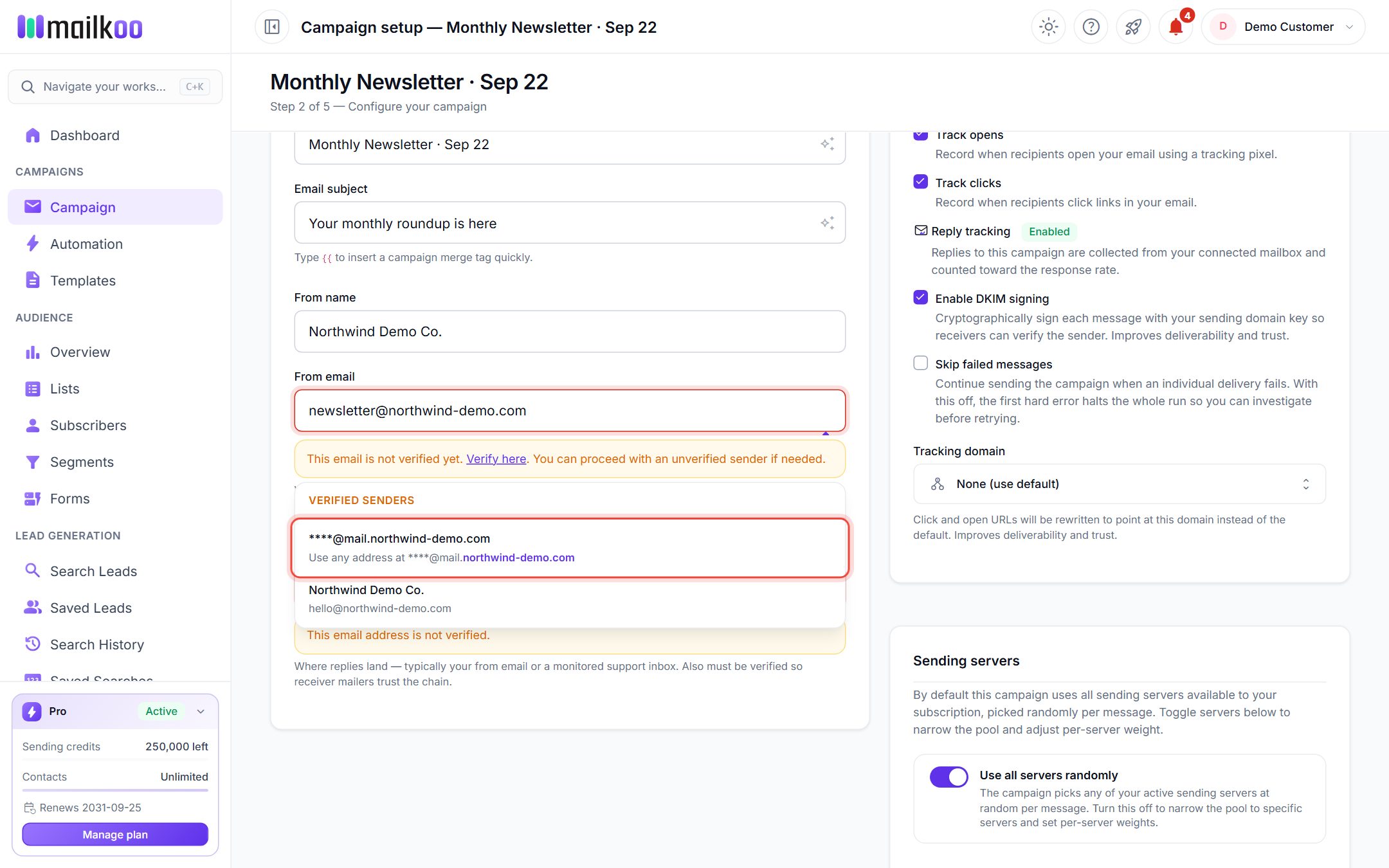Click the Forms icon in the sidebar
Viewport: 1389px width, 868px height.
32,499
